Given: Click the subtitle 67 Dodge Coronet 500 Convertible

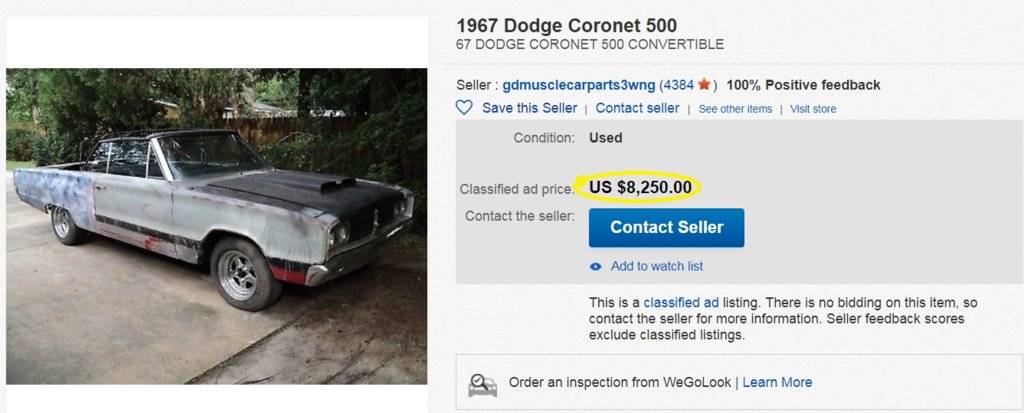Looking at the screenshot, I should pos(590,45).
